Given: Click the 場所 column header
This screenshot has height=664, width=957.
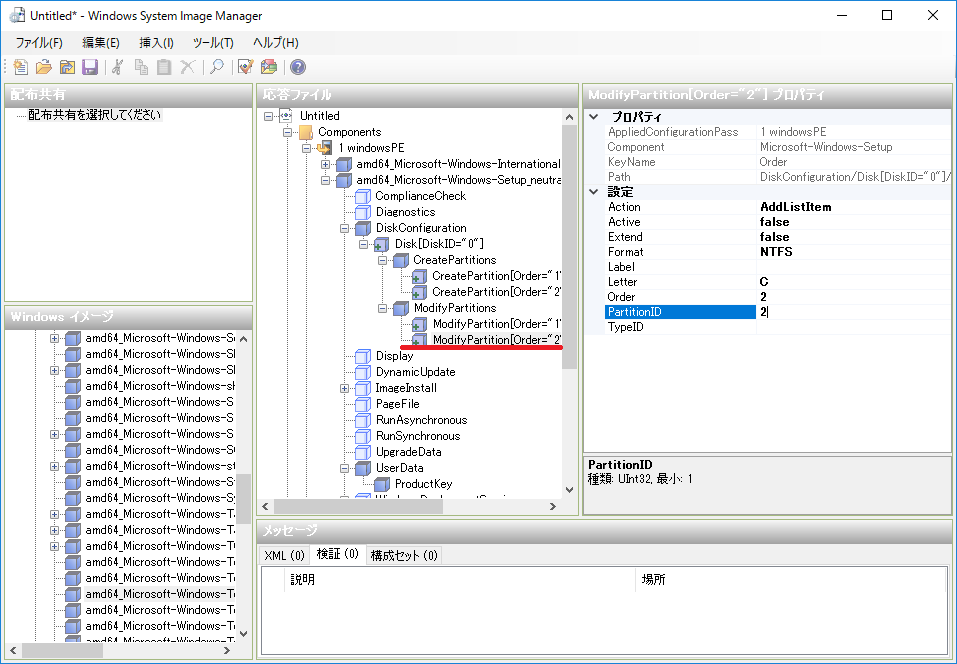Looking at the screenshot, I should pos(791,579).
